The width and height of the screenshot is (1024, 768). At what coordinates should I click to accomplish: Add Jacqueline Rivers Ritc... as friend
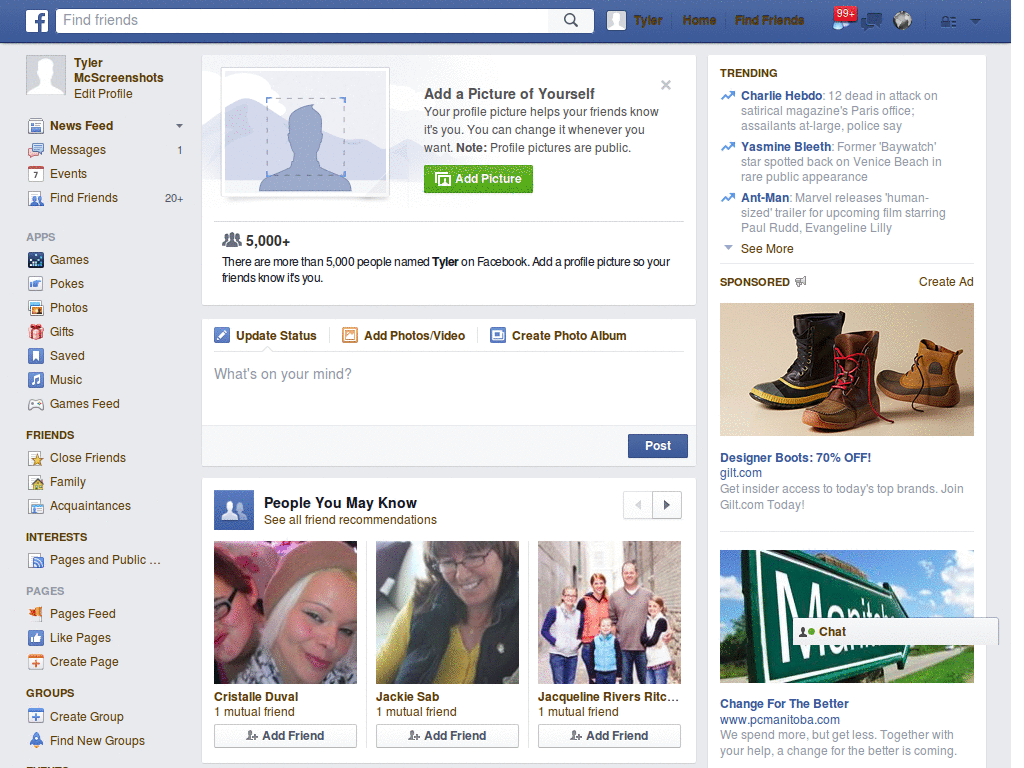click(609, 736)
